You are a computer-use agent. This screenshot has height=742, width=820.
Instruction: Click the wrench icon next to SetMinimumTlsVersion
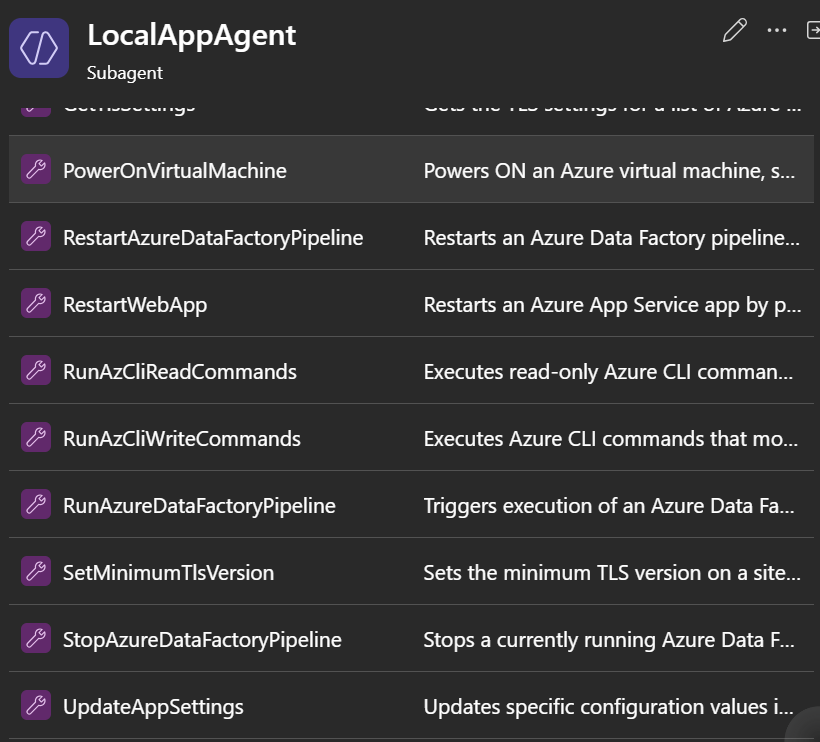click(36, 572)
